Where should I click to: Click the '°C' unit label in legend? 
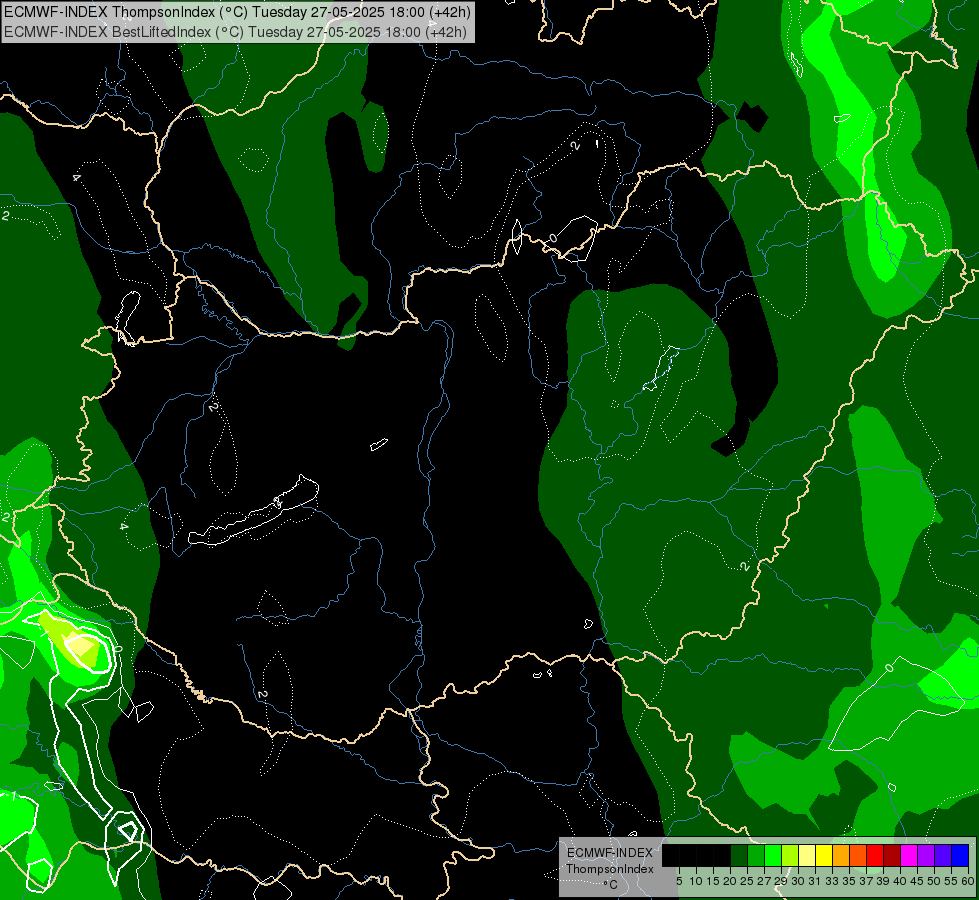pos(610,884)
